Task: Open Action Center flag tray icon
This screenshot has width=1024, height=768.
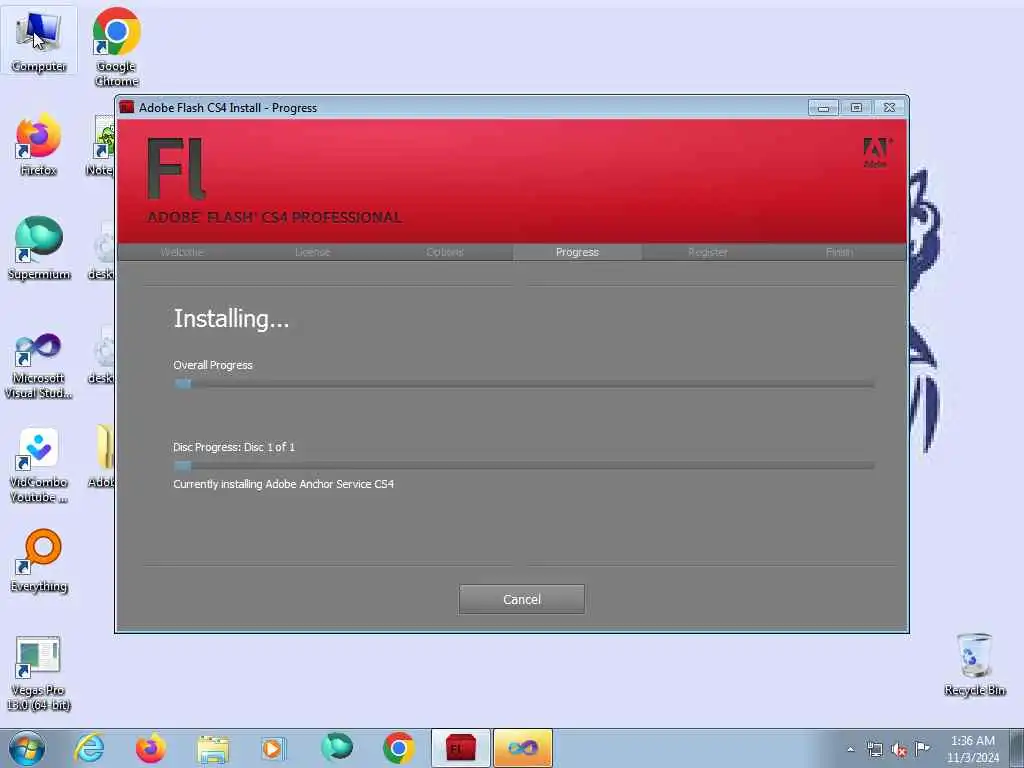Action: [922, 749]
